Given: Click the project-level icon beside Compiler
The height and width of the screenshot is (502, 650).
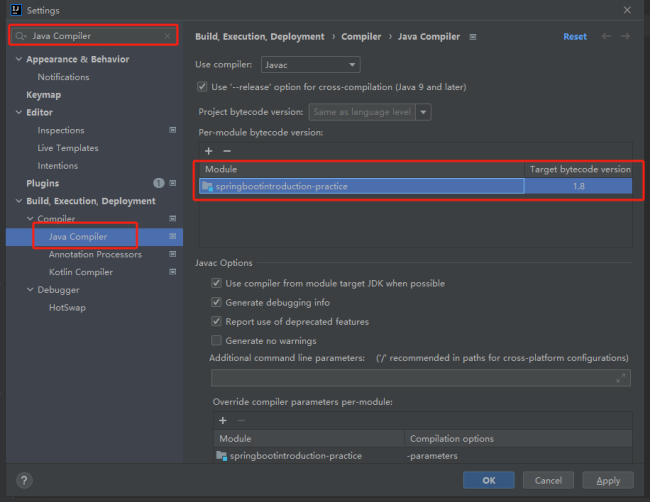Looking at the screenshot, I should pos(172,218).
